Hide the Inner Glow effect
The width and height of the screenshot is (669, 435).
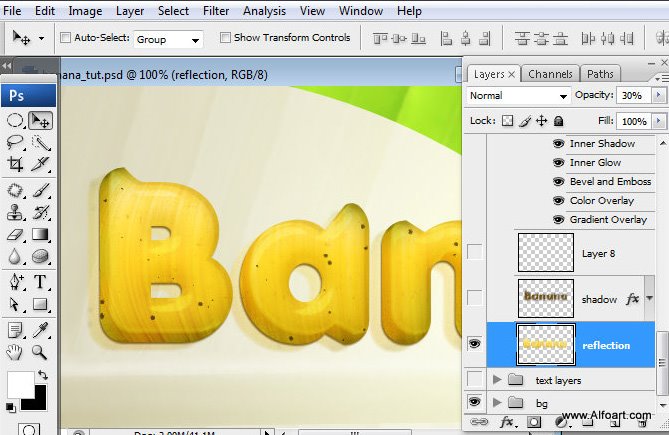click(x=558, y=162)
